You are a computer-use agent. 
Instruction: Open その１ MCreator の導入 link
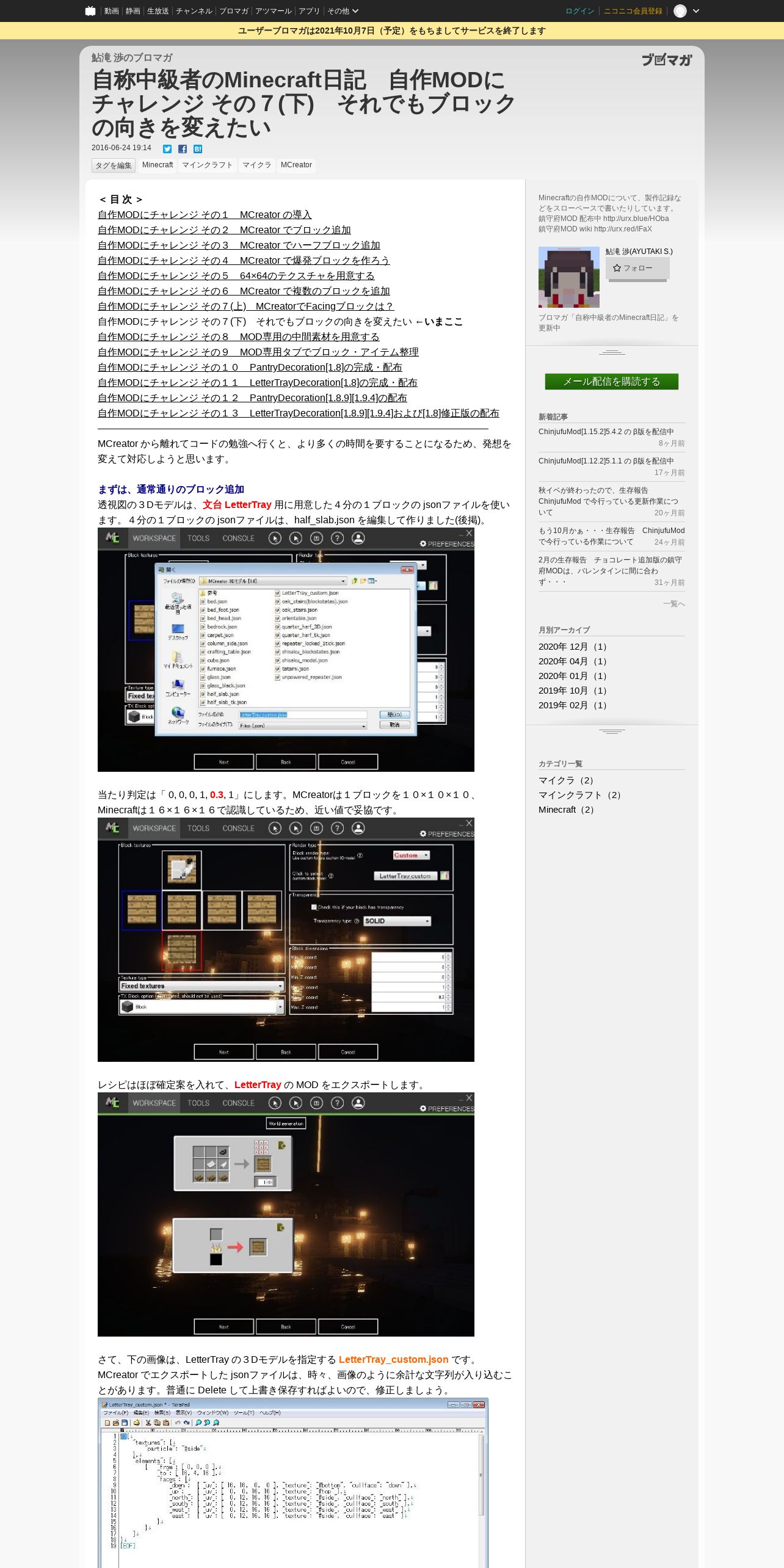point(205,215)
